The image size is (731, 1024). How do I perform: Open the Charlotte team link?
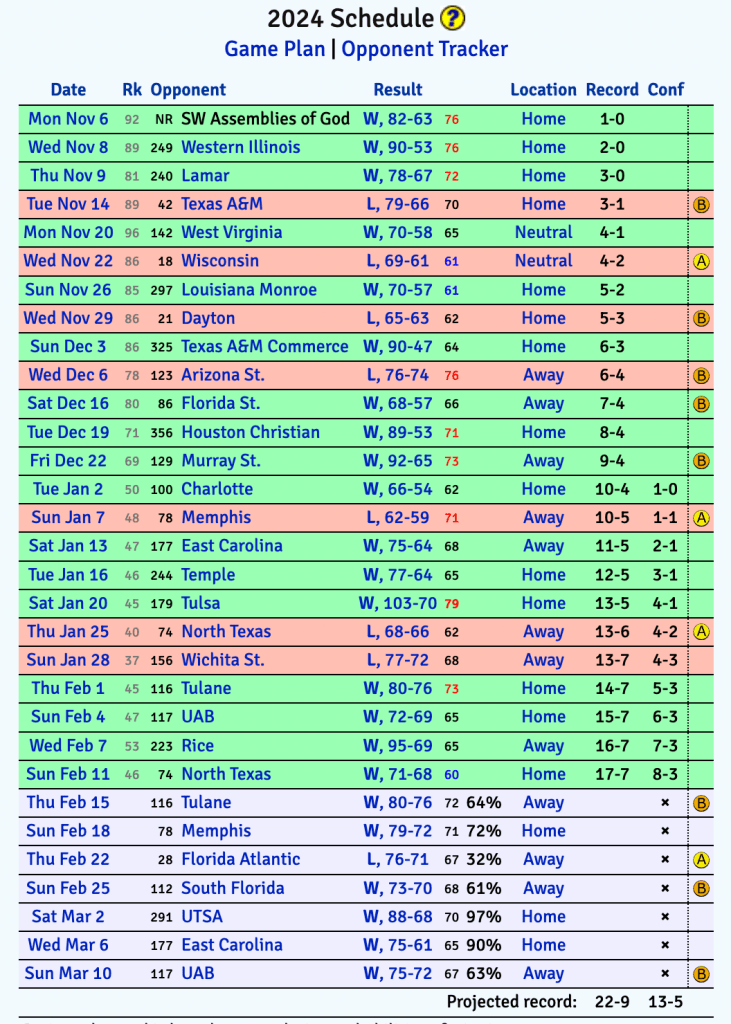tap(217, 488)
